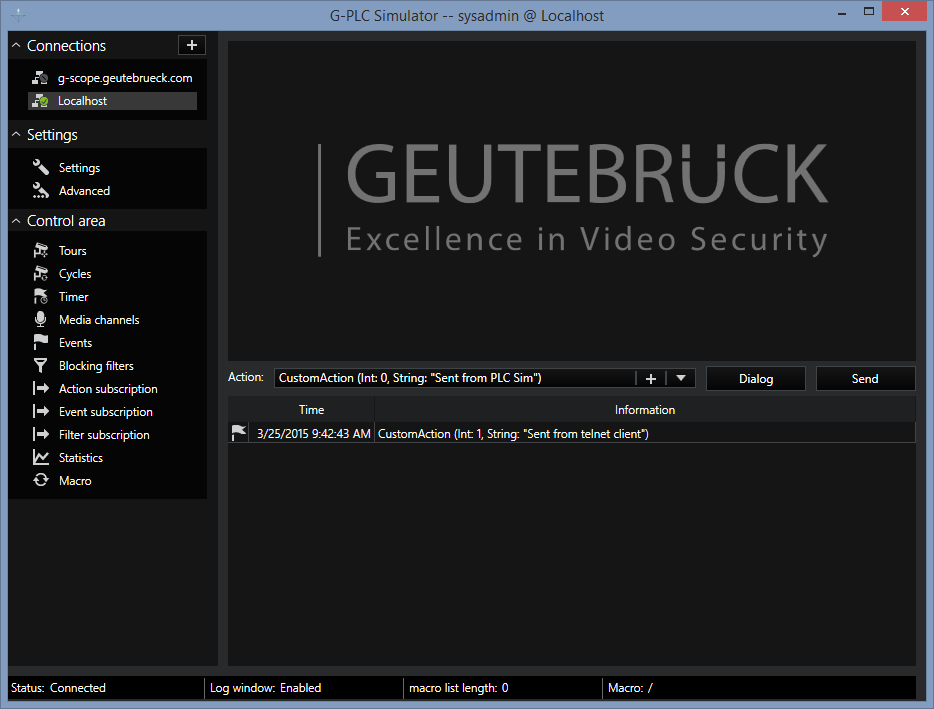
Task: Click the Action input field text
Action: 410,378
